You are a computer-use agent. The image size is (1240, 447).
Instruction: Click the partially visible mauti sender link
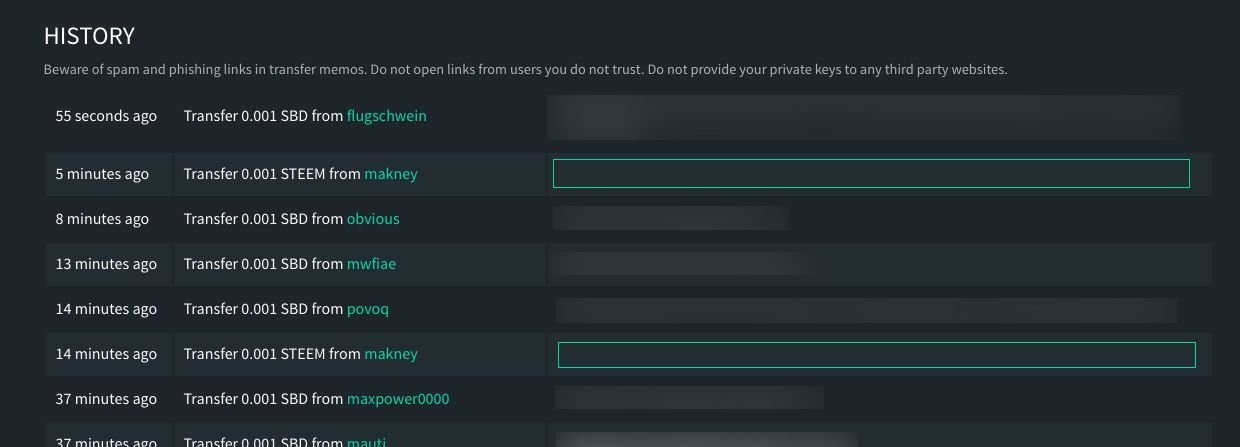(366, 442)
